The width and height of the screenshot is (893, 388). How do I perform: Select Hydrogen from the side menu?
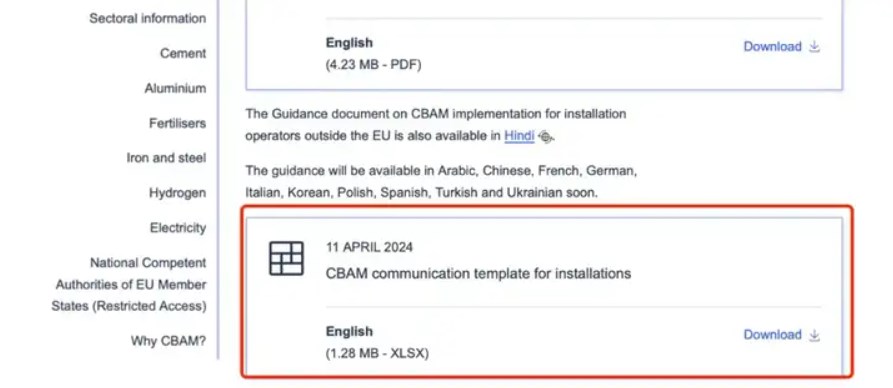click(178, 193)
